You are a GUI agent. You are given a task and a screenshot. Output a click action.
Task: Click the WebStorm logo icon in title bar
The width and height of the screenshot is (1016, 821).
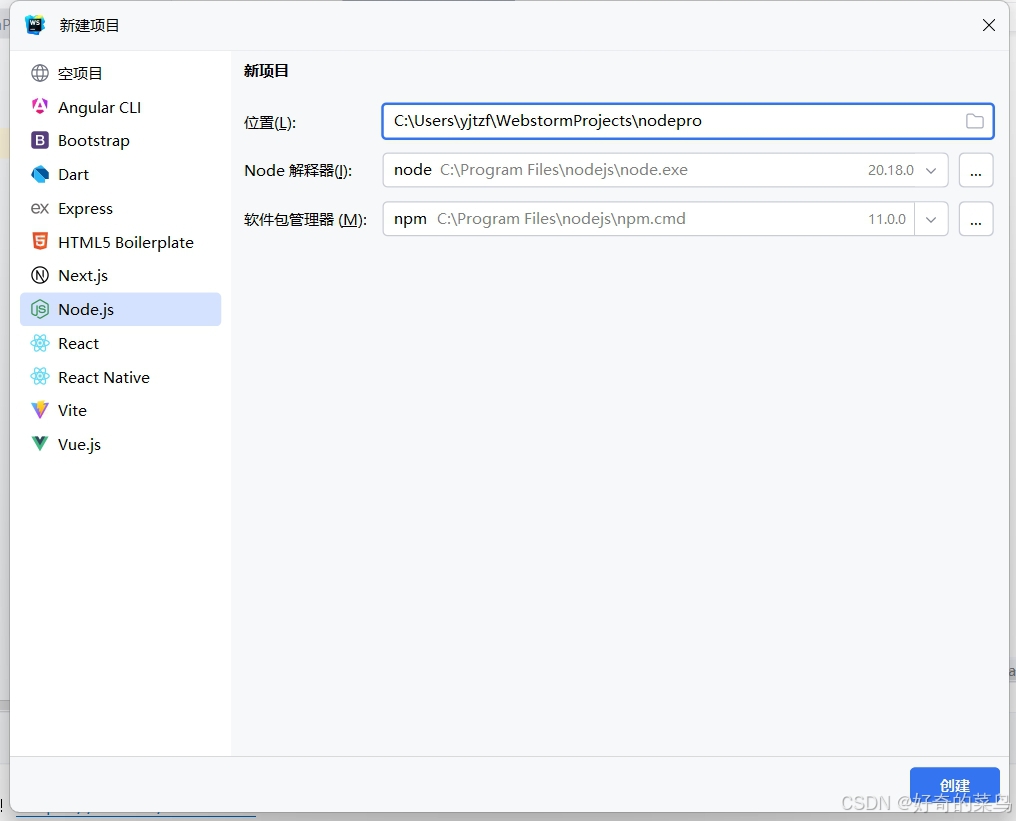35,25
